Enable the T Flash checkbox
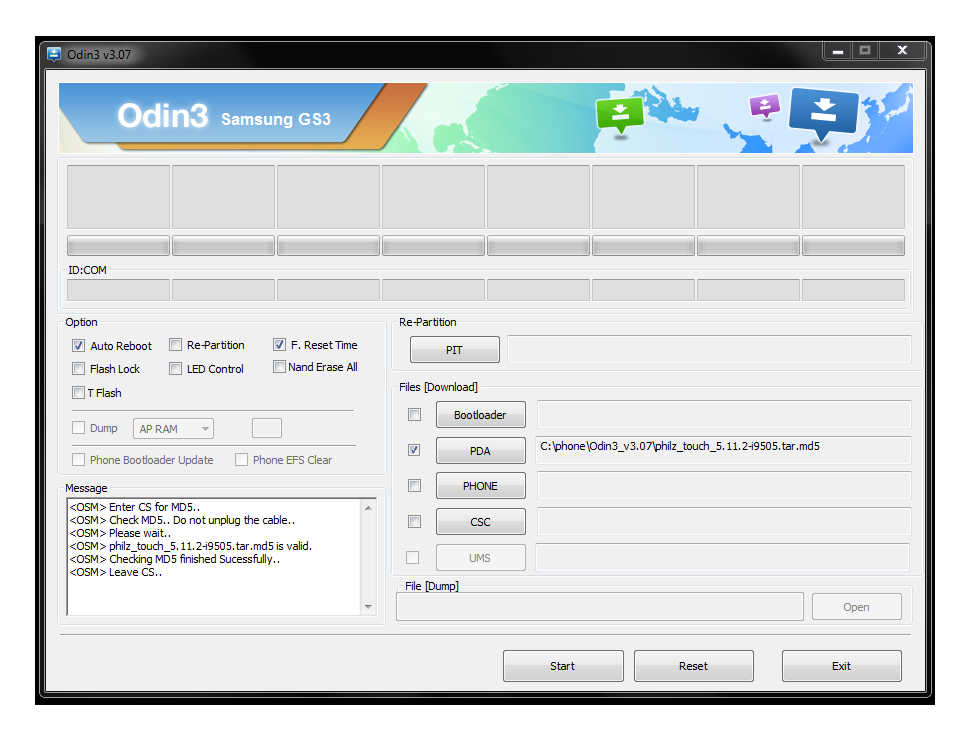This screenshot has width=970, height=742. click(78, 392)
